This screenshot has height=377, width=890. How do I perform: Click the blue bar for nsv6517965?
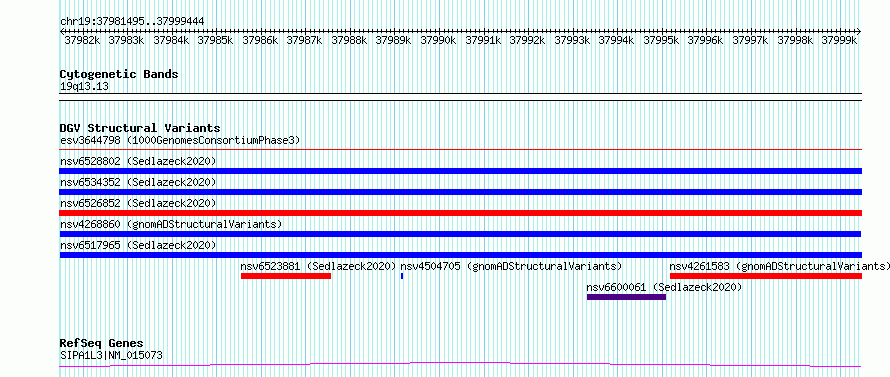click(x=460, y=255)
